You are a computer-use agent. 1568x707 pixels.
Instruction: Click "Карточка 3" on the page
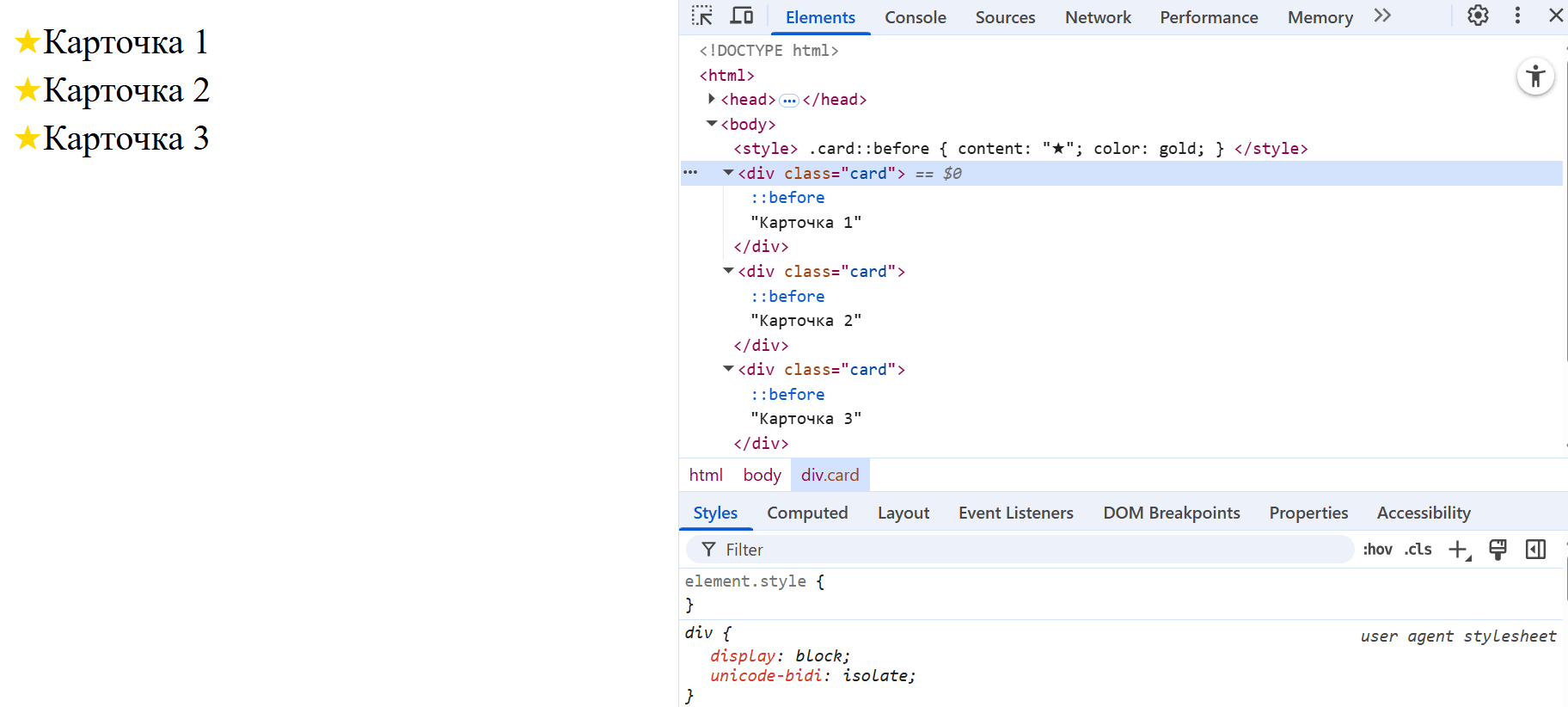point(126,138)
